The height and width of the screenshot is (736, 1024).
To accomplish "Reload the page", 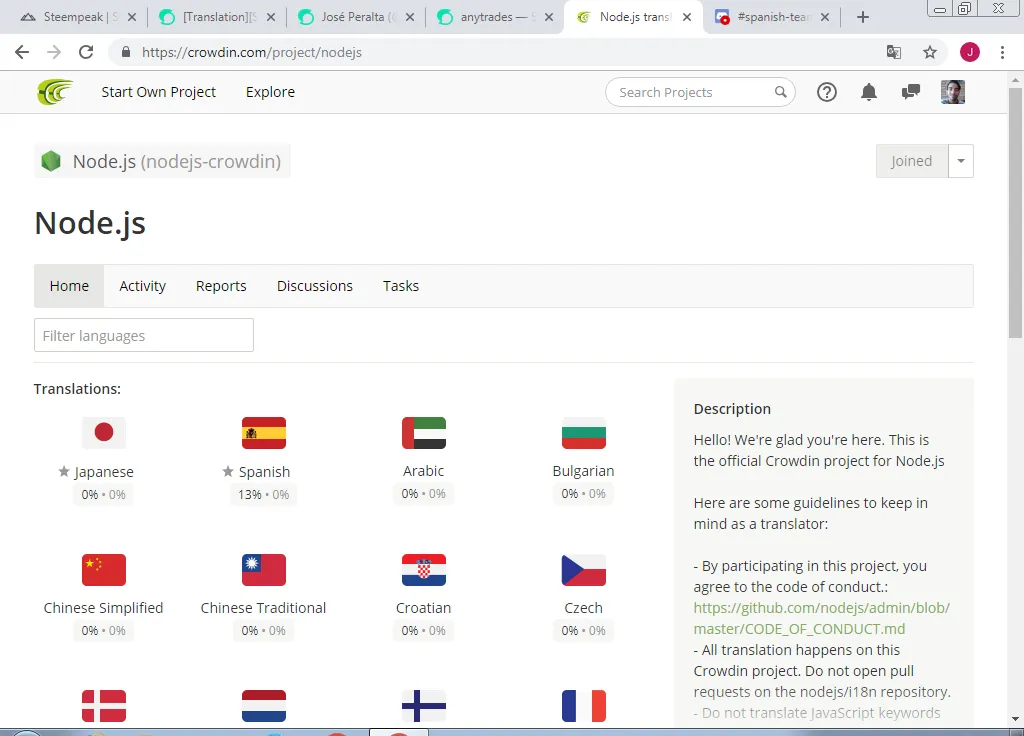I will click(86, 52).
